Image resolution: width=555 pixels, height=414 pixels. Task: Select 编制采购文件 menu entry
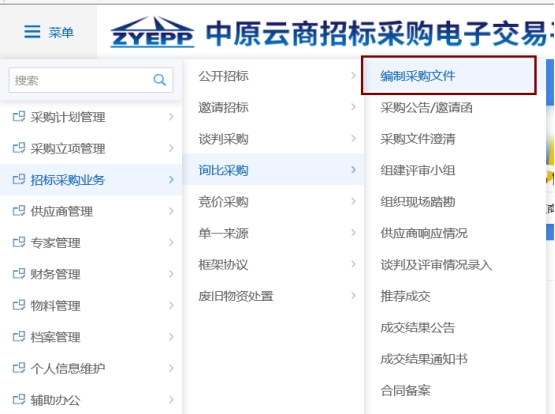[449, 75]
